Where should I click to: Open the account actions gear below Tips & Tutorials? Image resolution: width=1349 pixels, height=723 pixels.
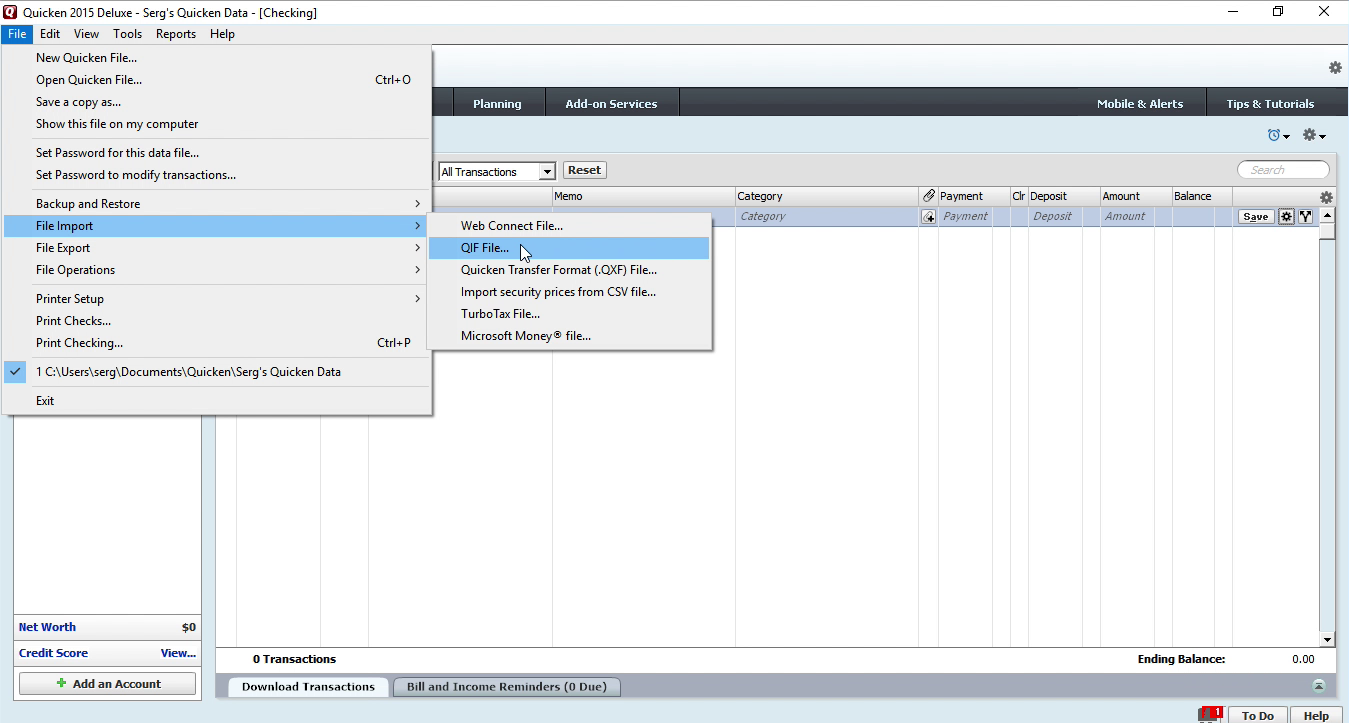[x=1309, y=135]
